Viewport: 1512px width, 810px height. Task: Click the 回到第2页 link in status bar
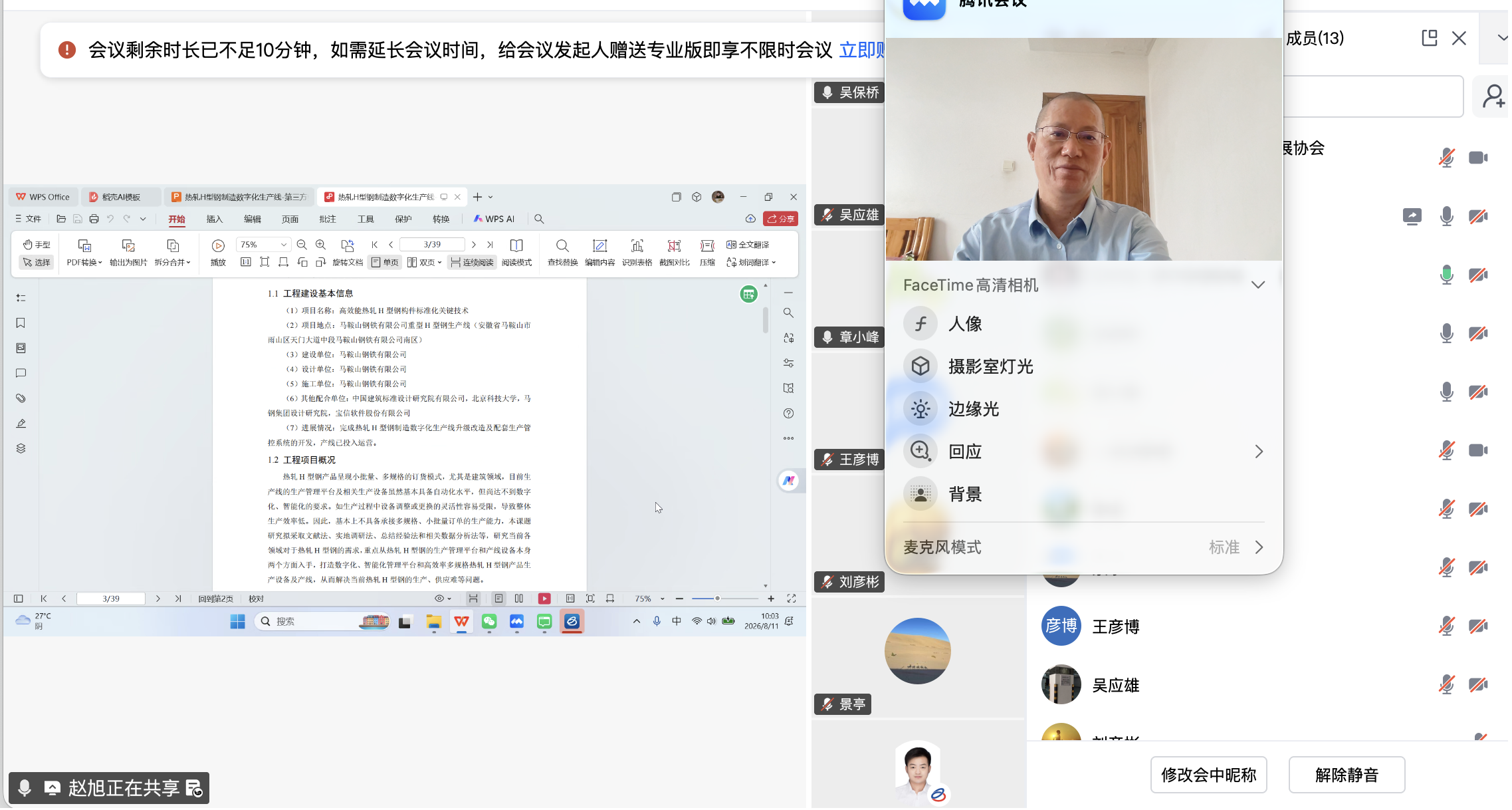215,599
